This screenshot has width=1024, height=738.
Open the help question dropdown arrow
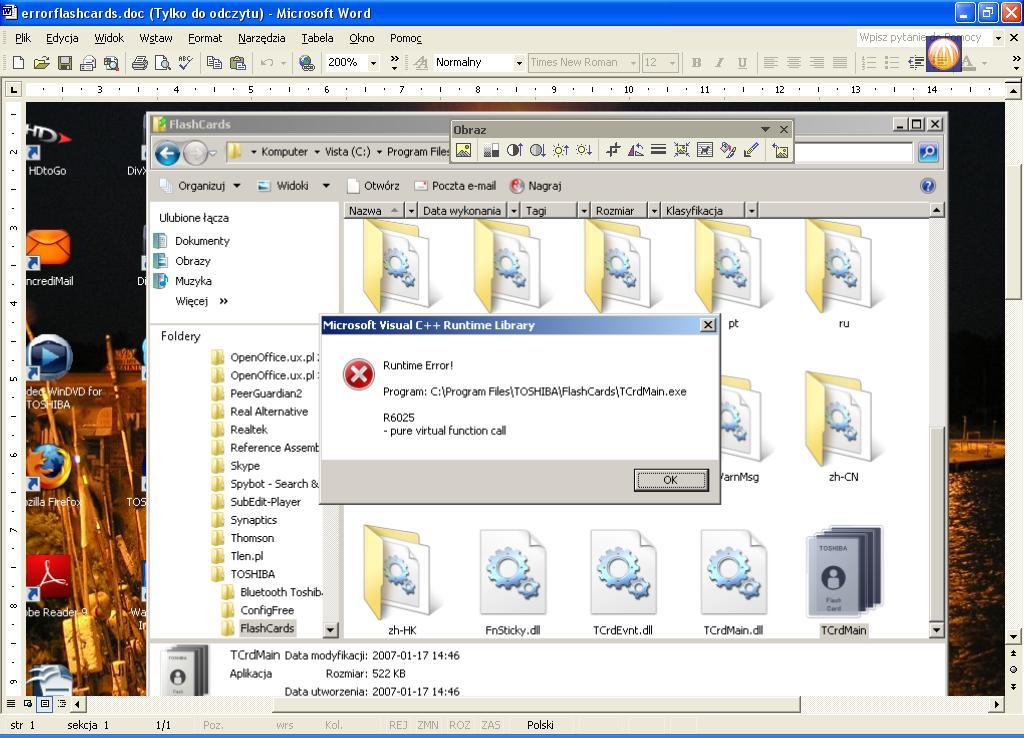point(998,38)
